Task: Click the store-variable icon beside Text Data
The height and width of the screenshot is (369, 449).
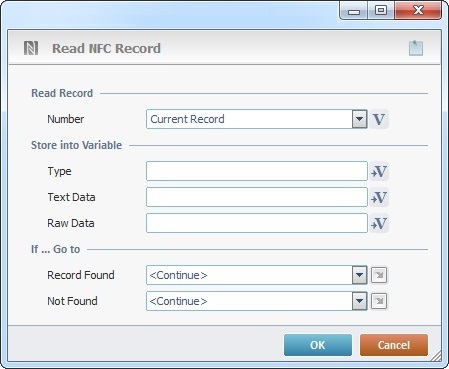Action: click(379, 197)
